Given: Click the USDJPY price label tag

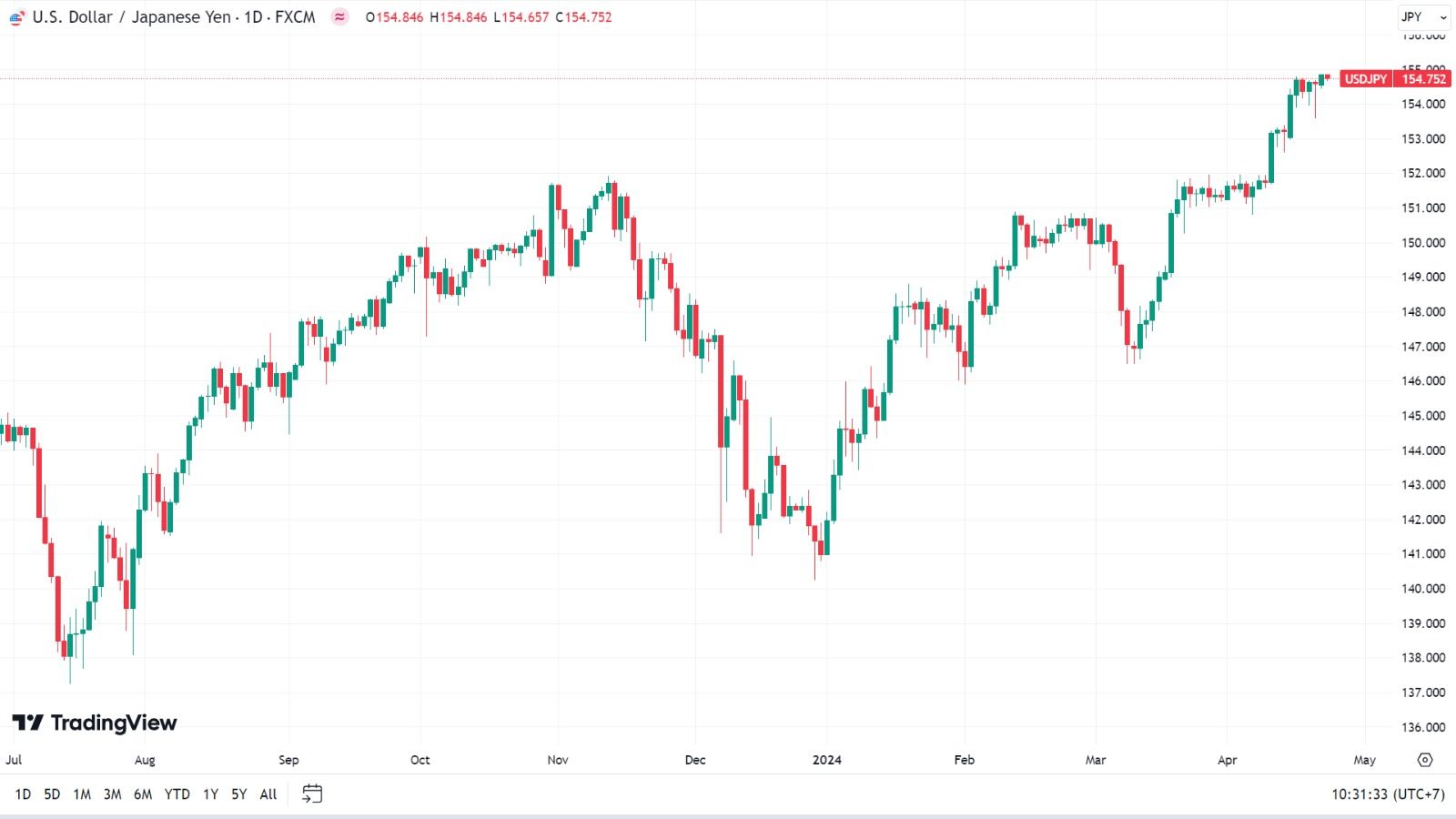Looking at the screenshot, I should [x=1366, y=79].
